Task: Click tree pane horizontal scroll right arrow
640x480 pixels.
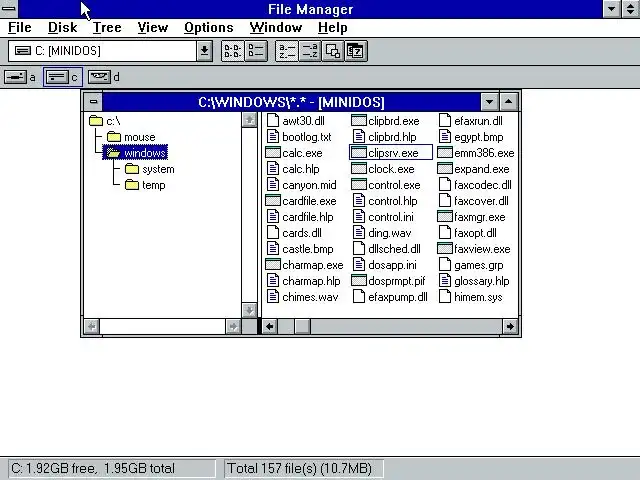Action: 233,327
